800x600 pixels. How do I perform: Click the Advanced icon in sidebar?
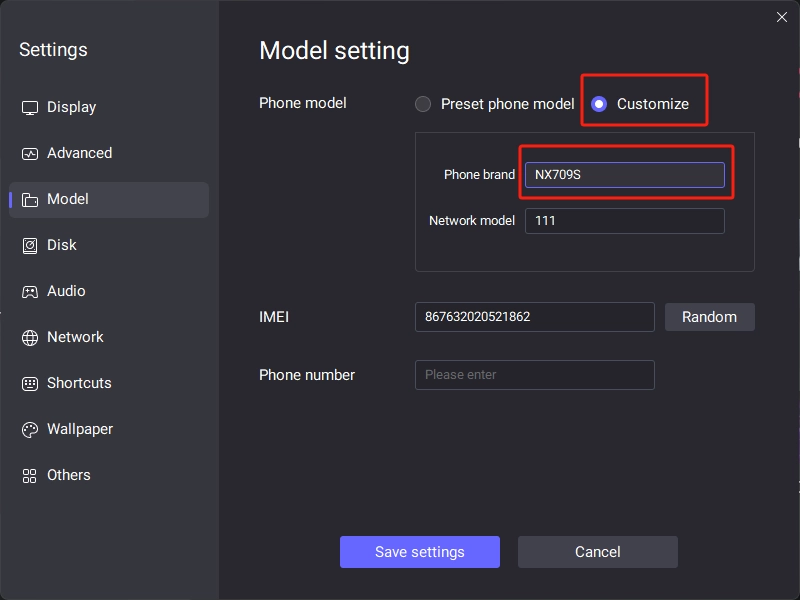click(30, 154)
